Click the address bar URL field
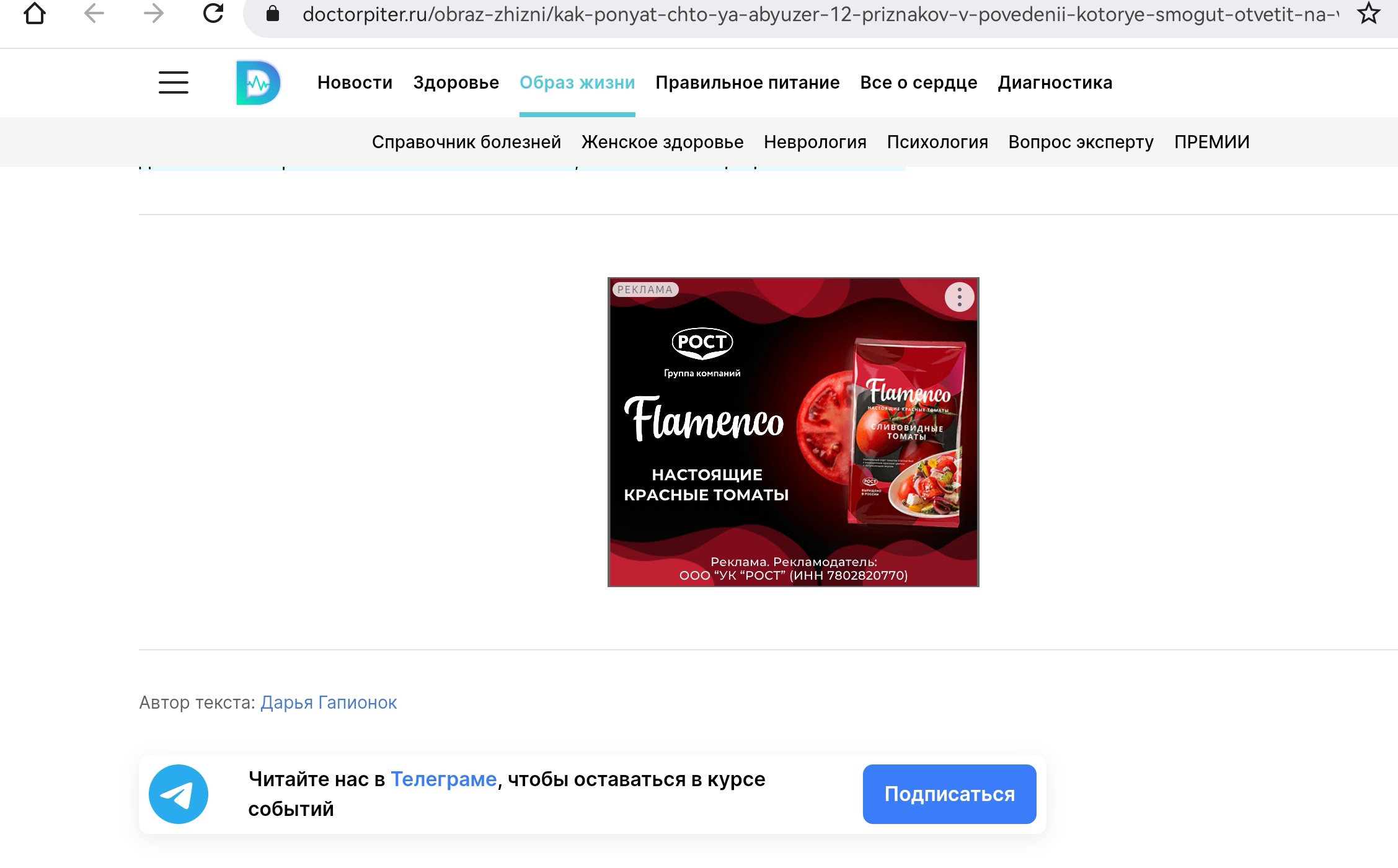This screenshot has width=1398, height=868. click(x=818, y=14)
